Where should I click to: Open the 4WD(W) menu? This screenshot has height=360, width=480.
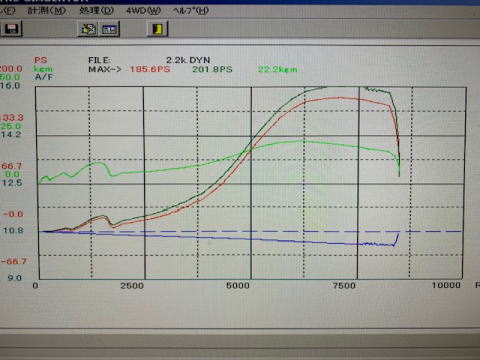tap(143, 11)
